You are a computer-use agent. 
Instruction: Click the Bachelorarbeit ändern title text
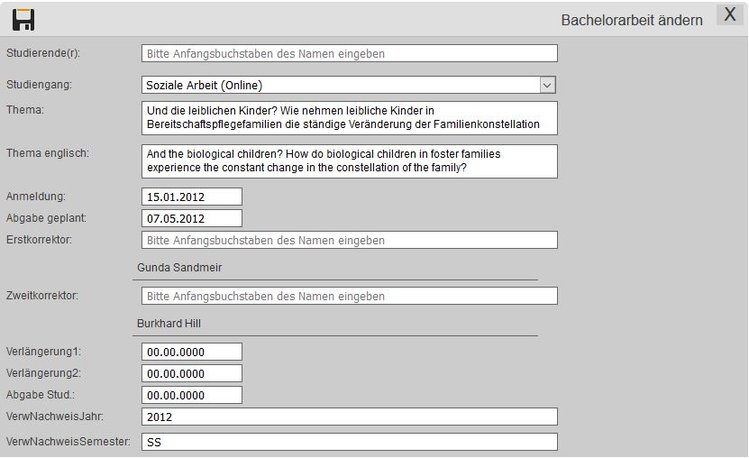tap(632, 20)
